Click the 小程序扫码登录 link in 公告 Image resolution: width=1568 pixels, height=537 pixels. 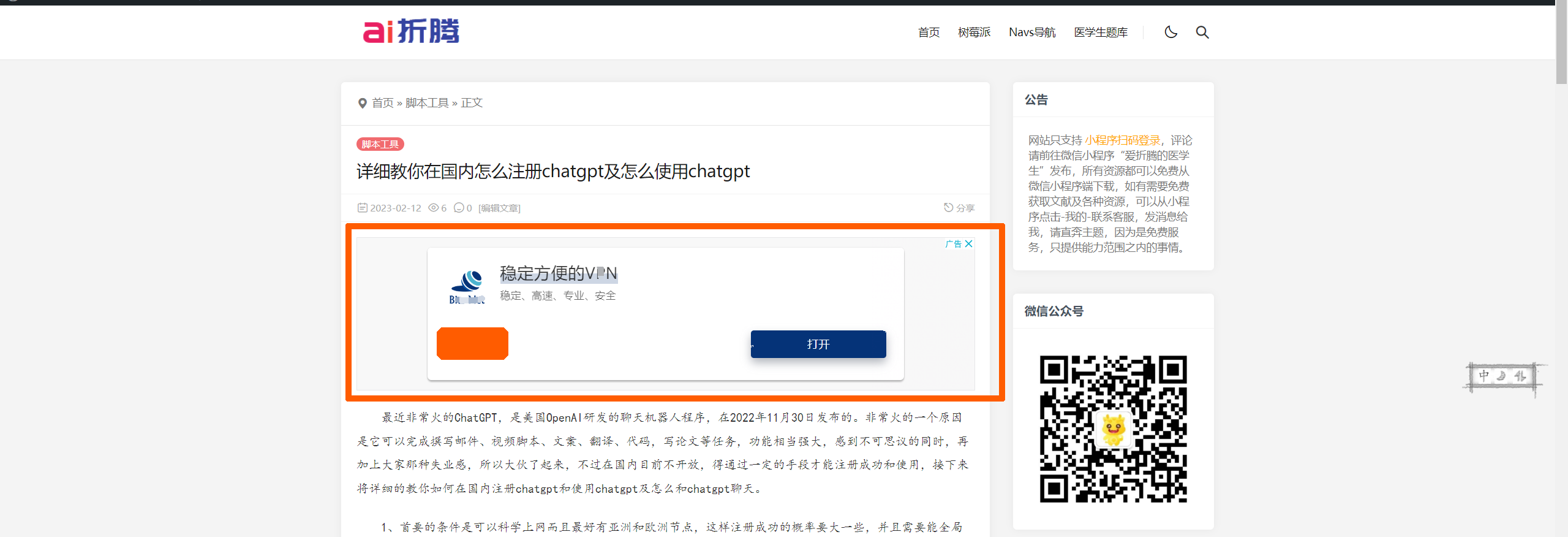1123,140
